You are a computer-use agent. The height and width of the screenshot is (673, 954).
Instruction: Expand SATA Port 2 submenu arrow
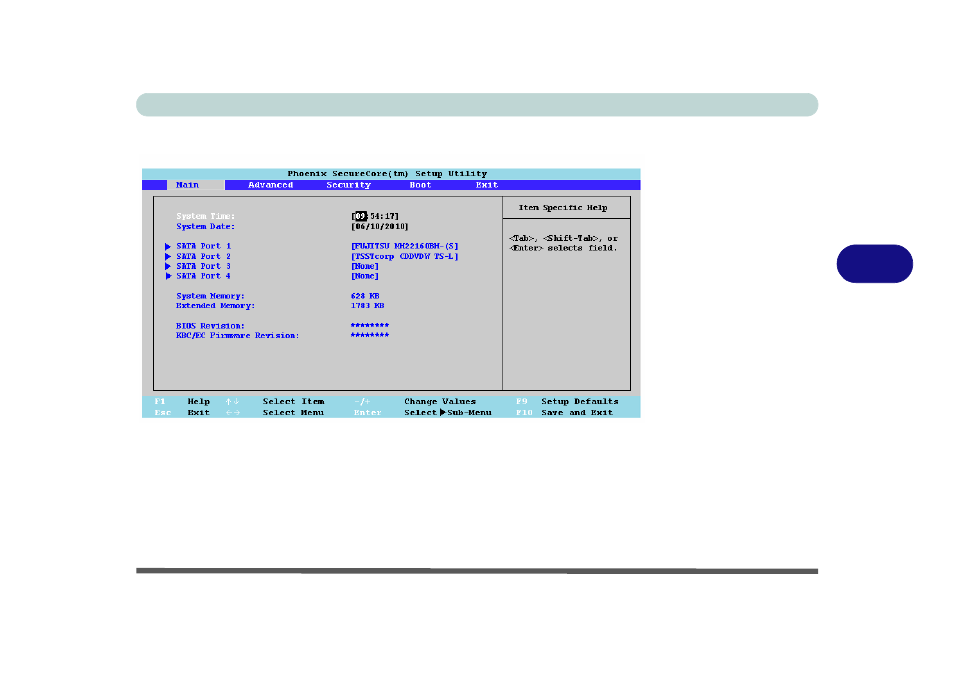[168, 257]
